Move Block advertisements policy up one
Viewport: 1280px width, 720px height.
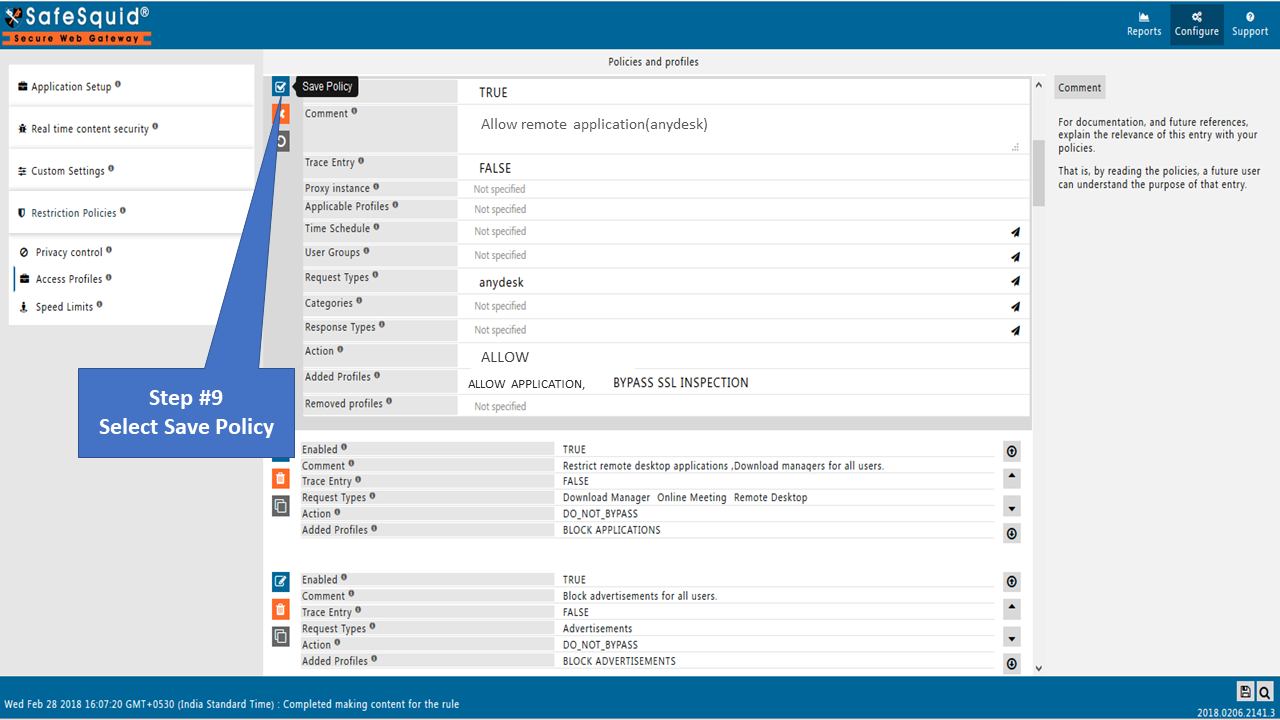pyautogui.click(x=1012, y=608)
